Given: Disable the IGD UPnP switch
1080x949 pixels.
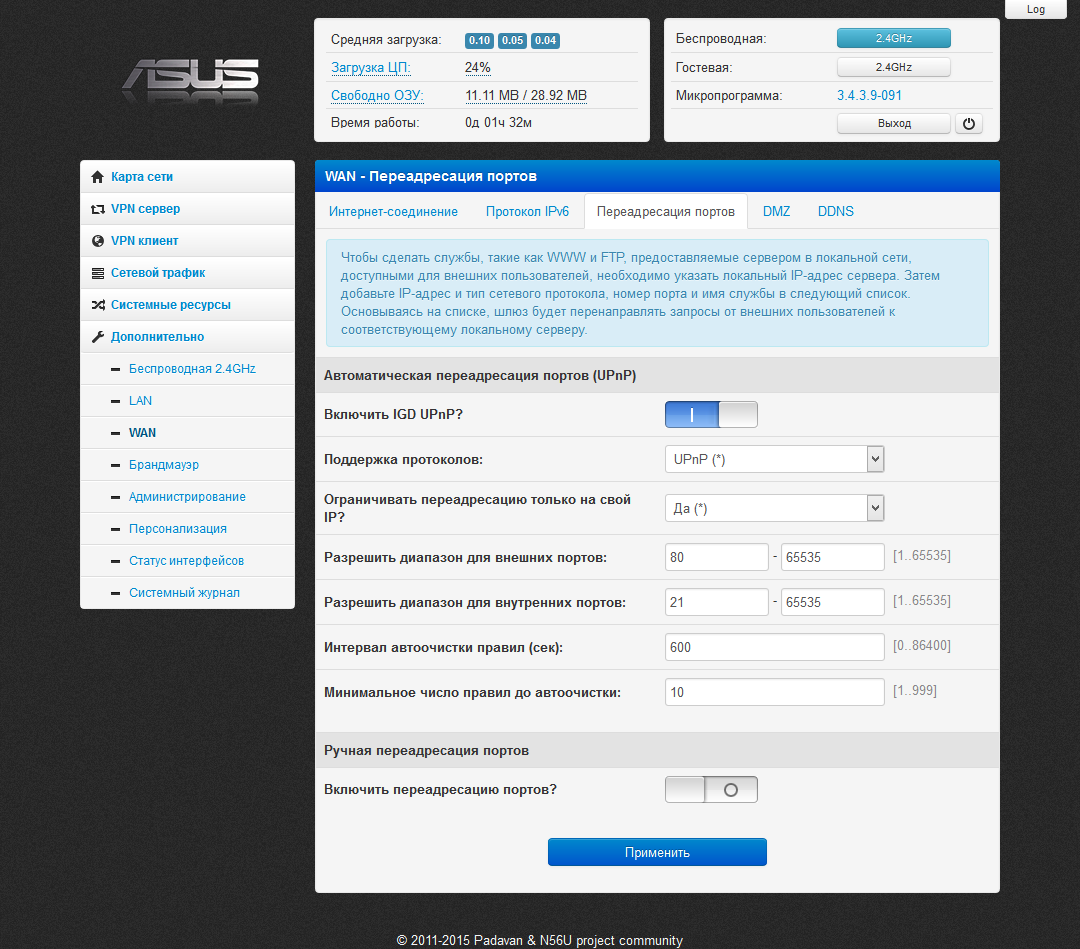Looking at the screenshot, I should point(711,415).
